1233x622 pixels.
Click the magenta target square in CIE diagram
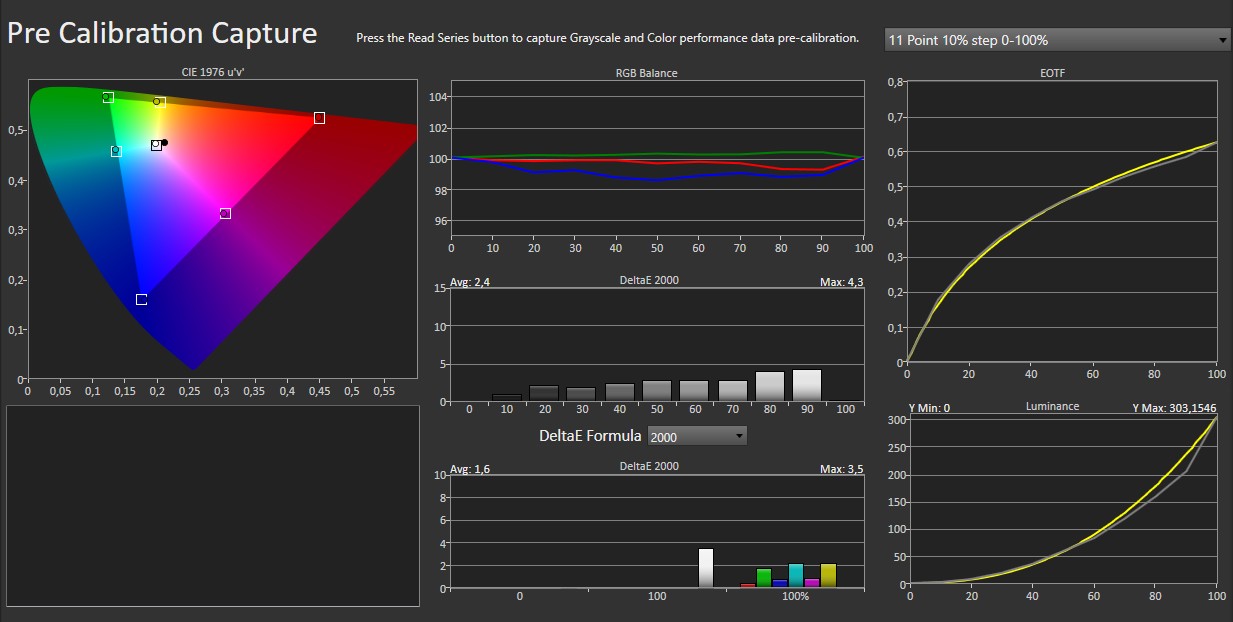(225, 213)
